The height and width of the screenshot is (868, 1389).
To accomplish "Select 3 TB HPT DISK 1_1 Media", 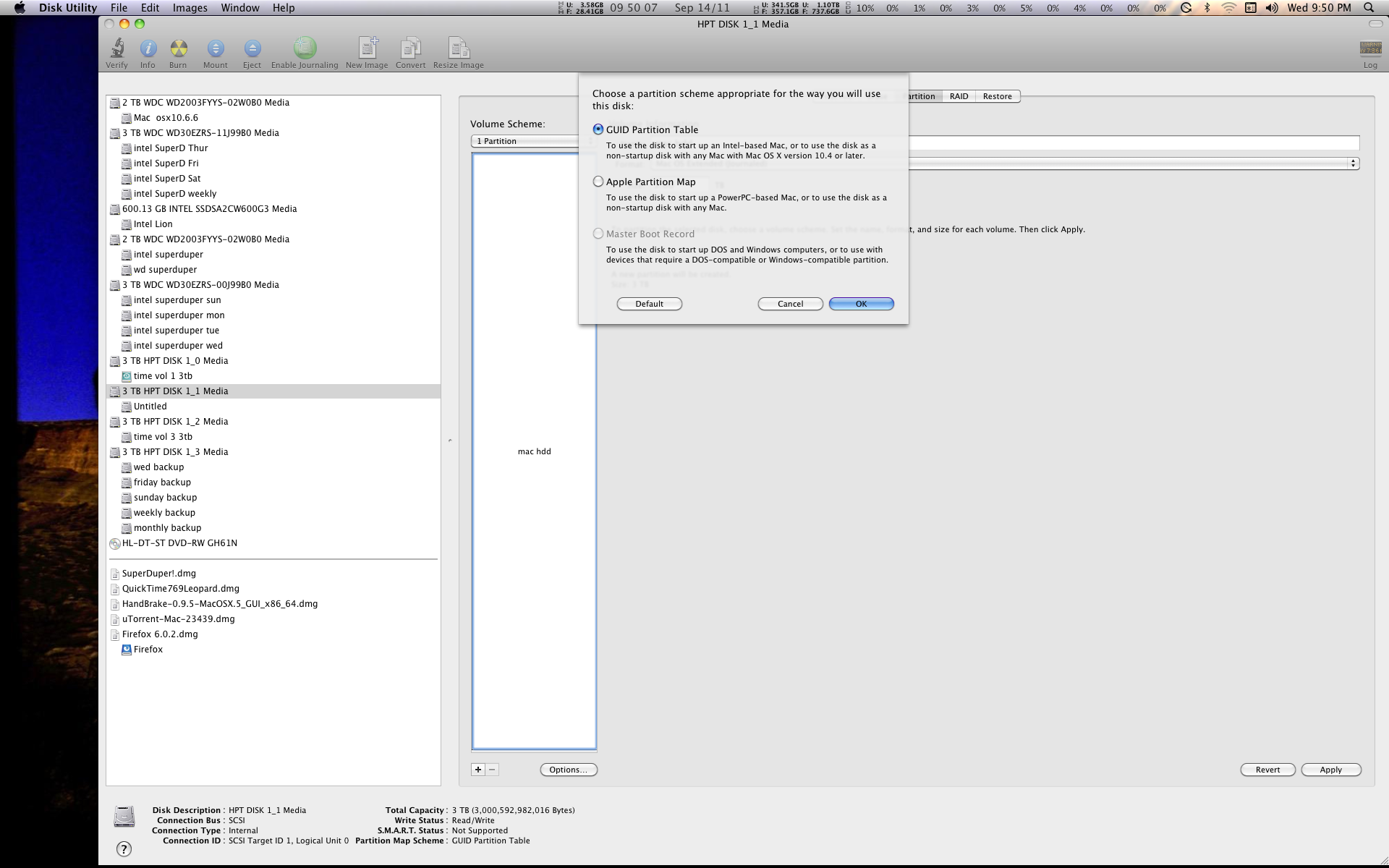I will click(x=273, y=391).
